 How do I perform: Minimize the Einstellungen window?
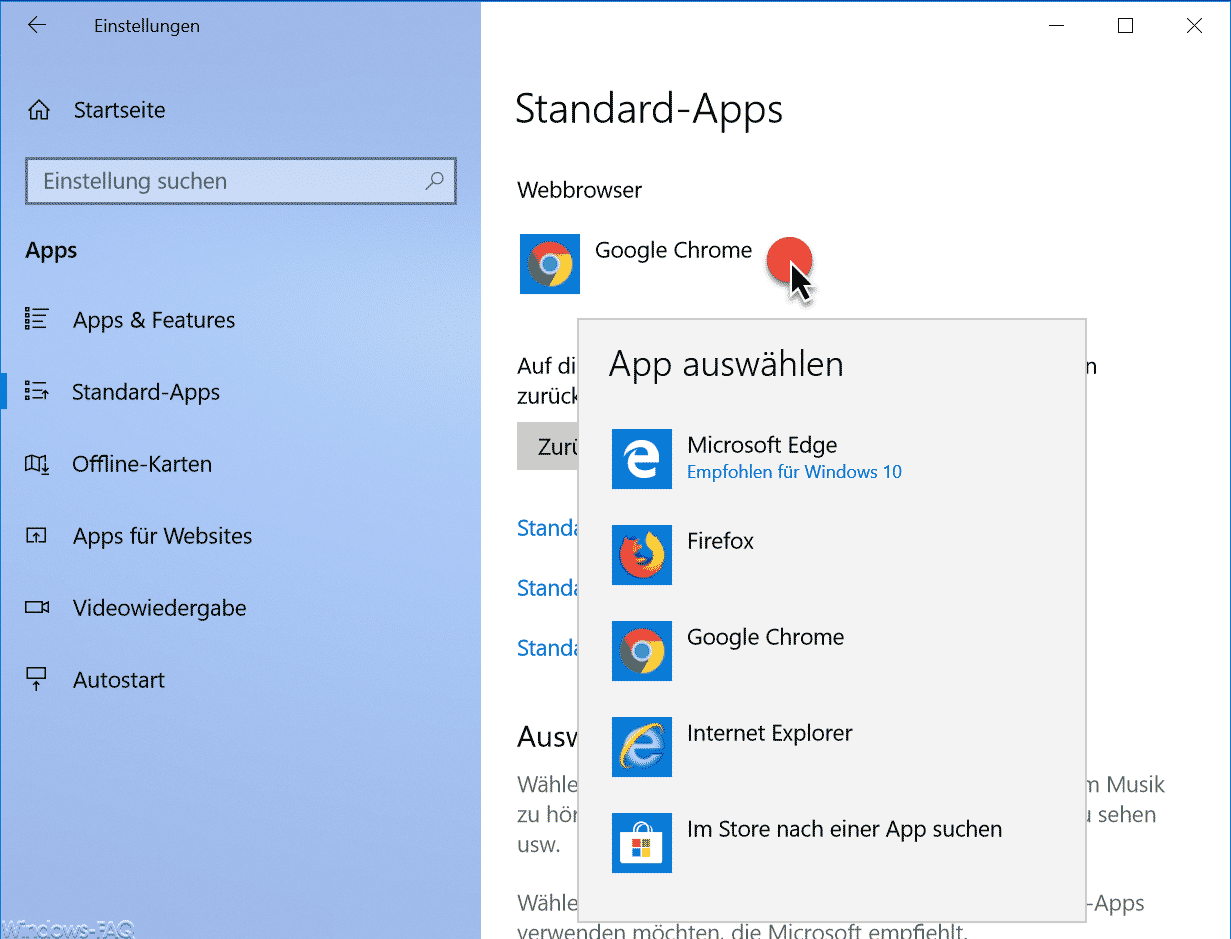(x=1056, y=26)
